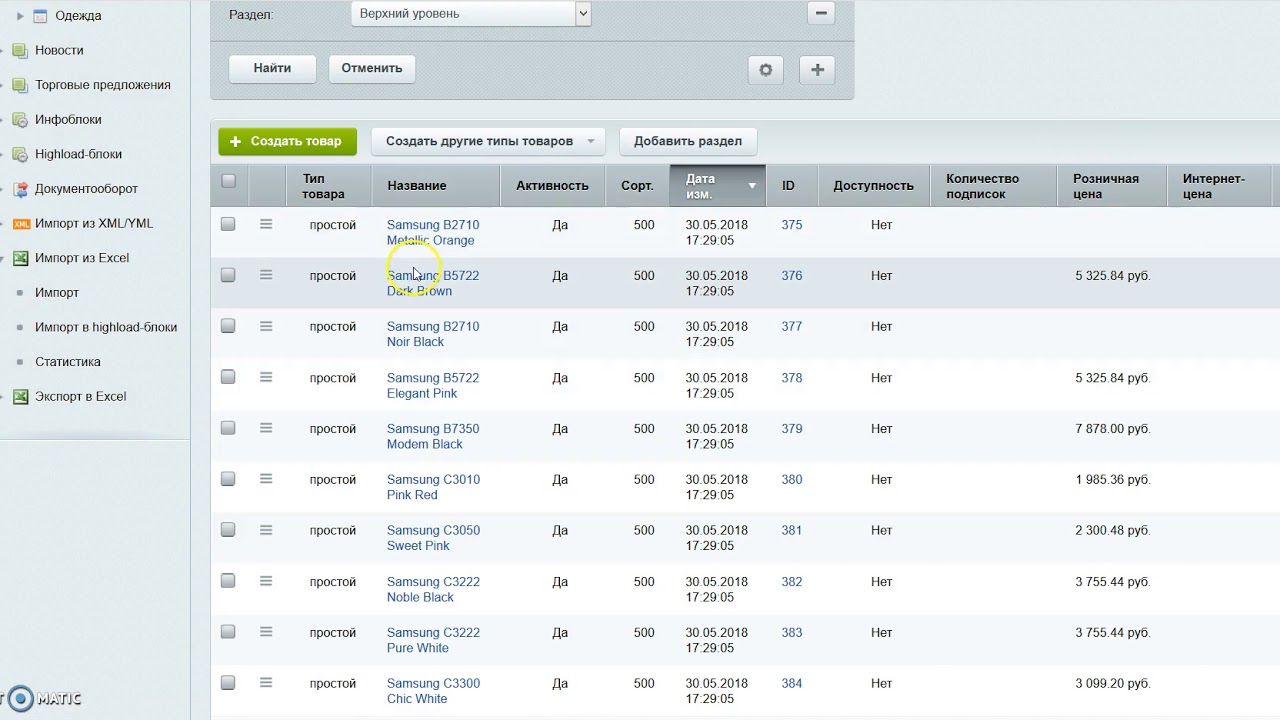This screenshot has width=1280, height=720.
Task: Open row menu for Samsung C3222 Pure White
Action: (266, 632)
